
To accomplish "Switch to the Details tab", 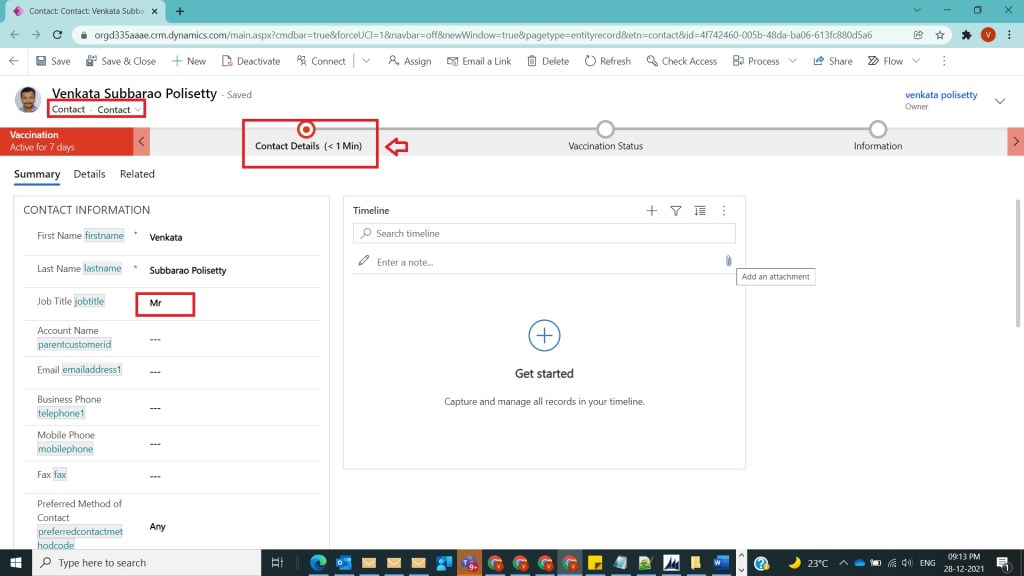I will click(x=89, y=174).
